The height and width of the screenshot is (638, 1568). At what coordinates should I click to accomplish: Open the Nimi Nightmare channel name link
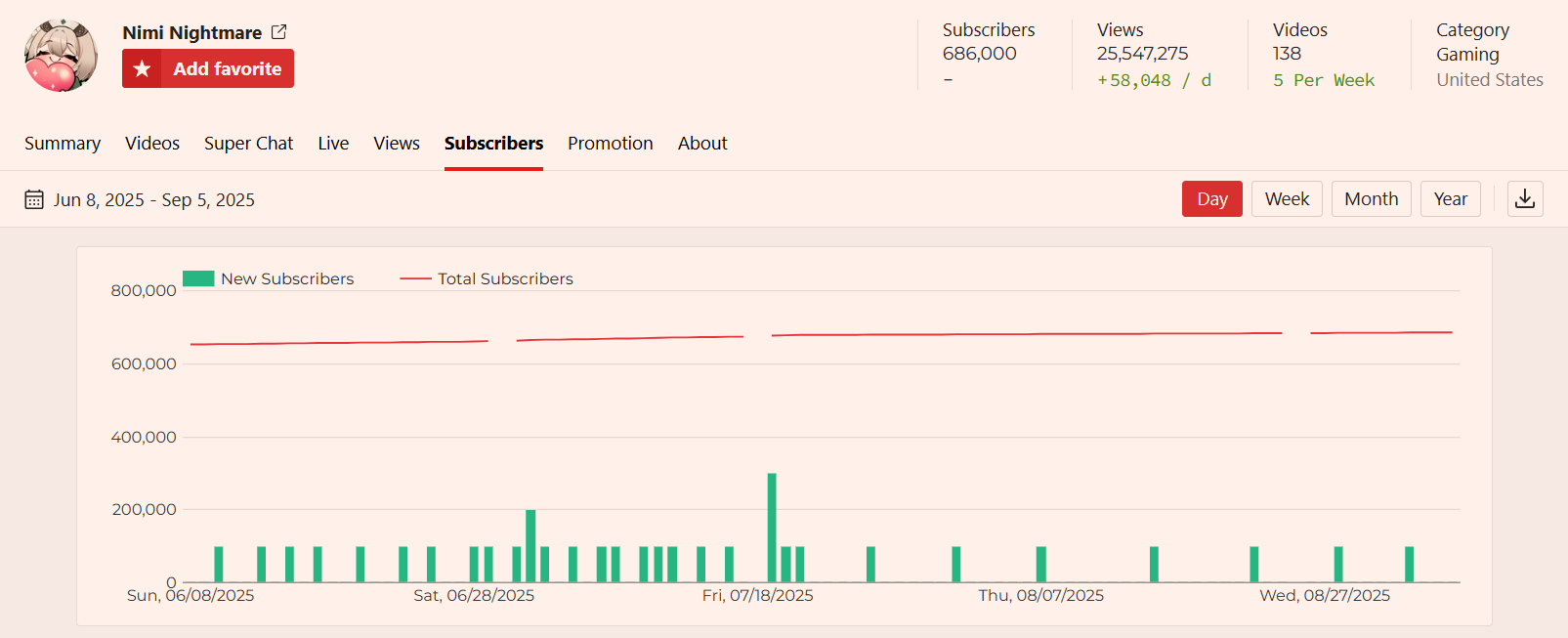192,32
